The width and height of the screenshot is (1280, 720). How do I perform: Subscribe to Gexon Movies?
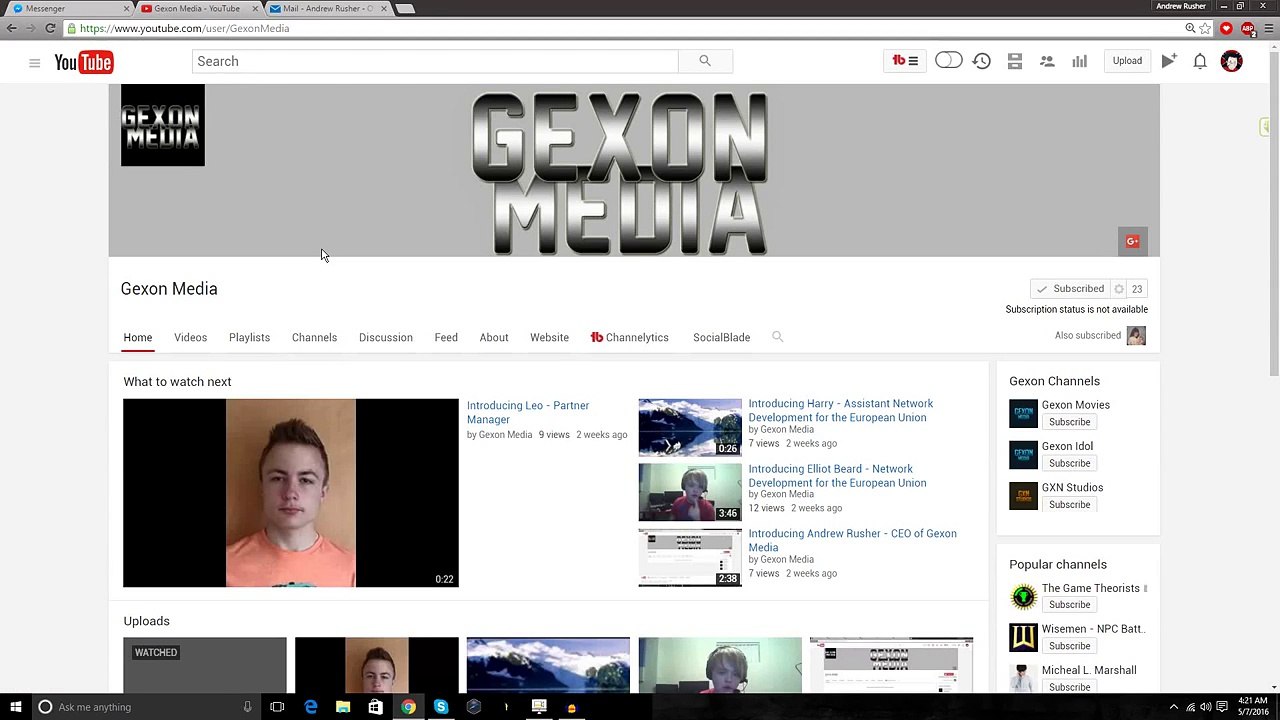coord(1069,422)
